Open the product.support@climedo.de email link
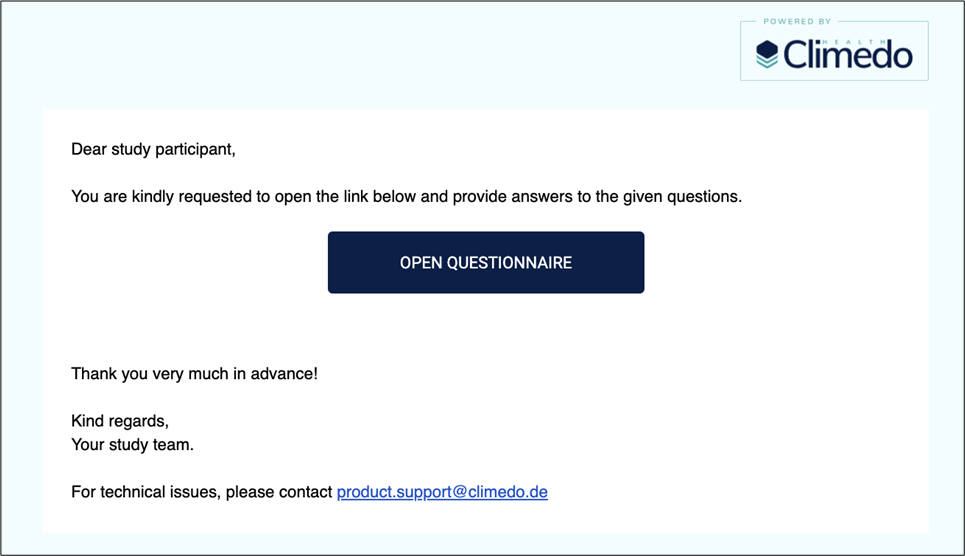The width and height of the screenshot is (965, 556). point(442,492)
